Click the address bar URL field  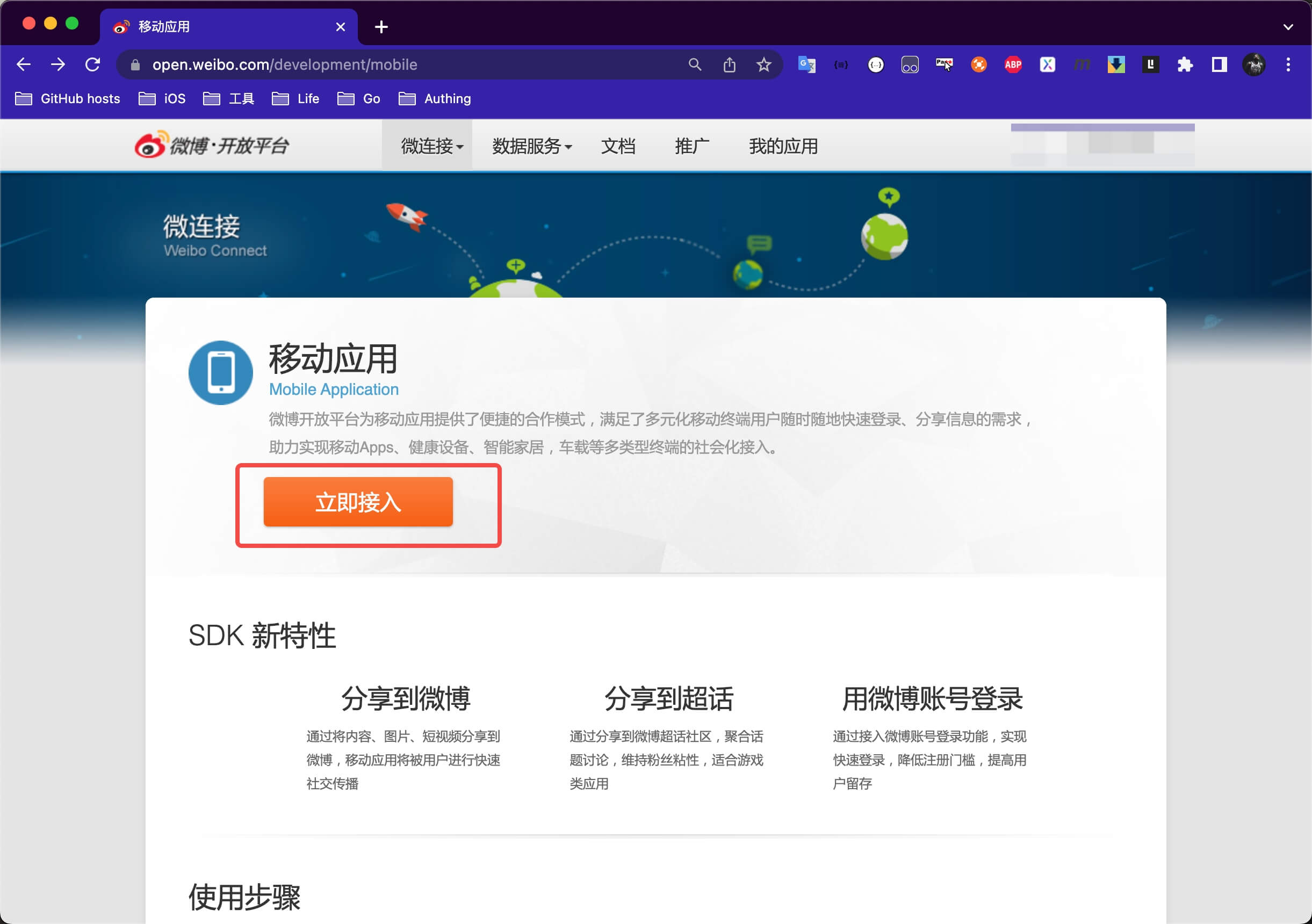(x=400, y=64)
